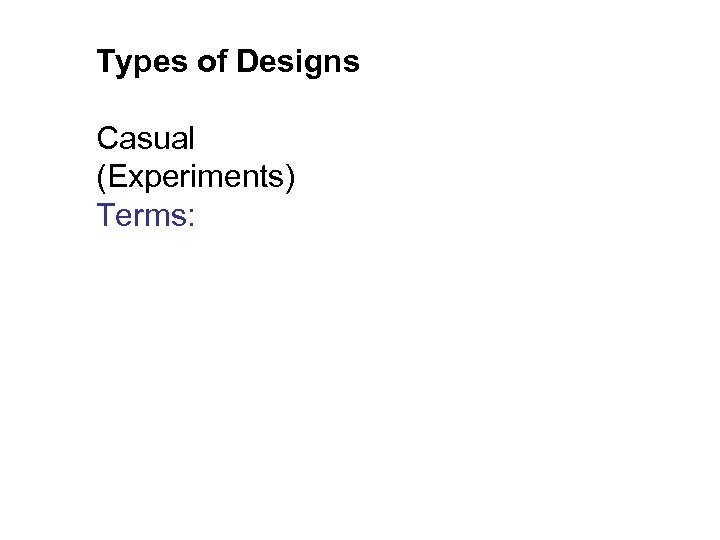Click the "(Experiments)" text line
The width and height of the screenshot is (720, 540).
pos(196,176)
